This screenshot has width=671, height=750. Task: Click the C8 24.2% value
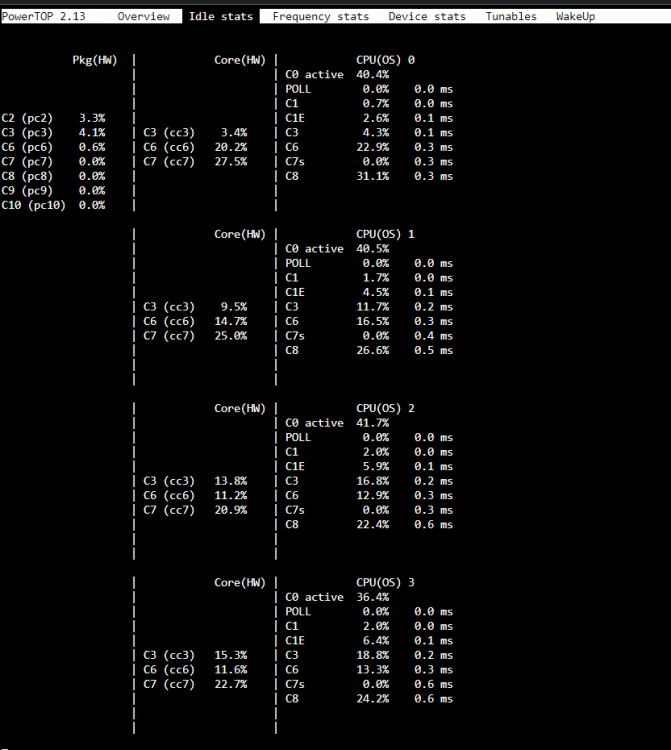[373, 698]
